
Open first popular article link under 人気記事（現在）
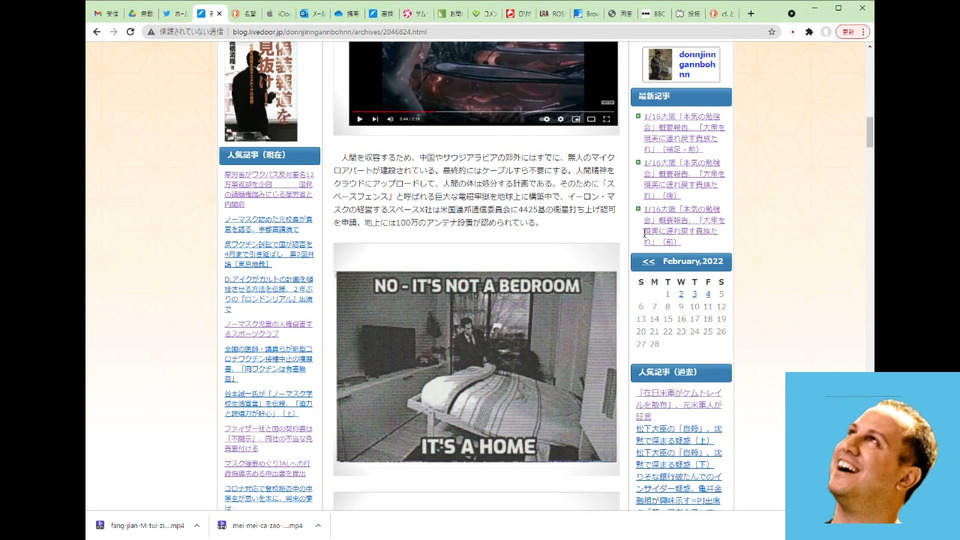click(x=269, y=189)
